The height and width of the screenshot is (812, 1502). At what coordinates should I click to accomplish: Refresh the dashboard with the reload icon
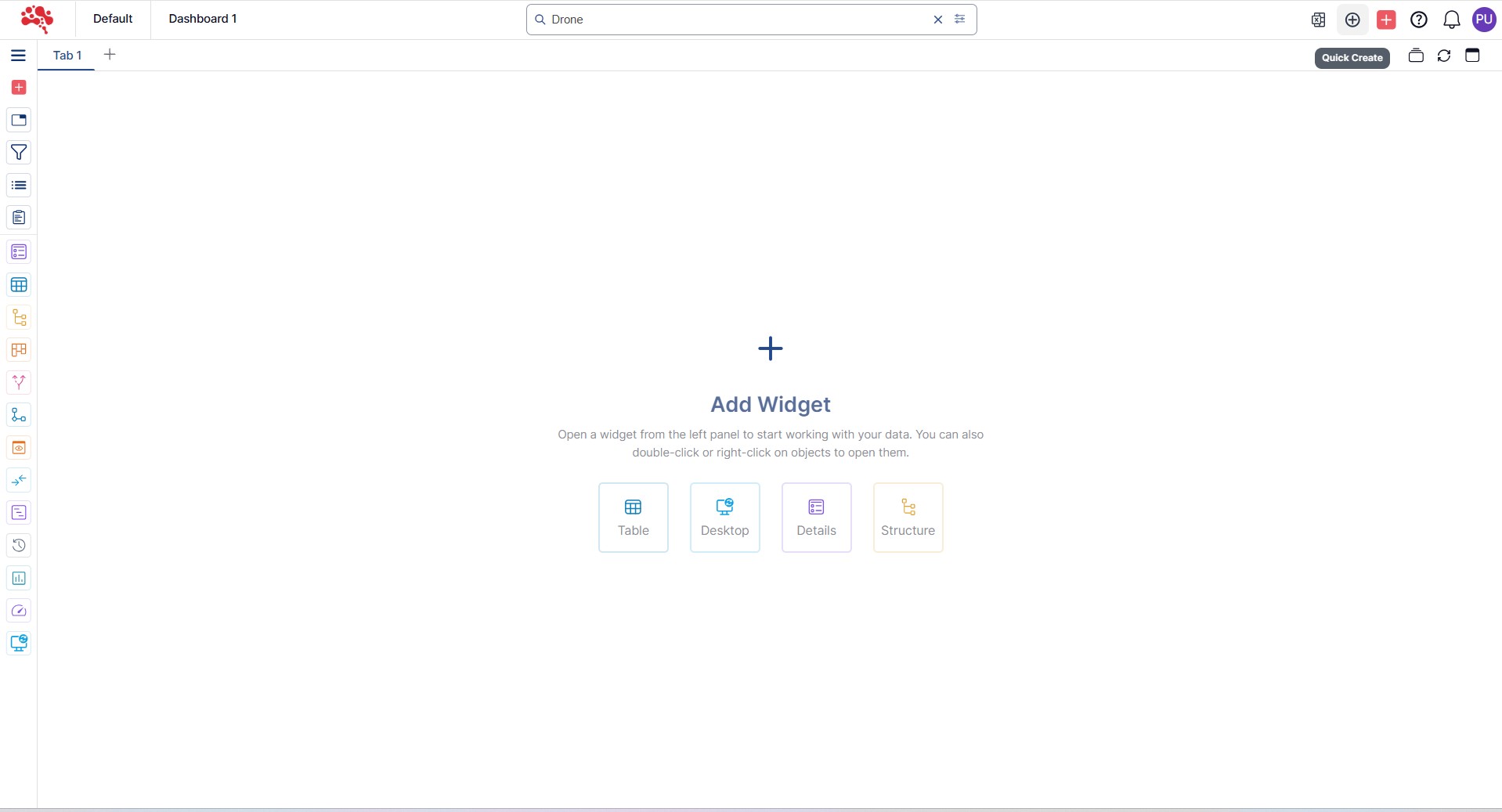pyautogui.click(x=1444, y=56)
